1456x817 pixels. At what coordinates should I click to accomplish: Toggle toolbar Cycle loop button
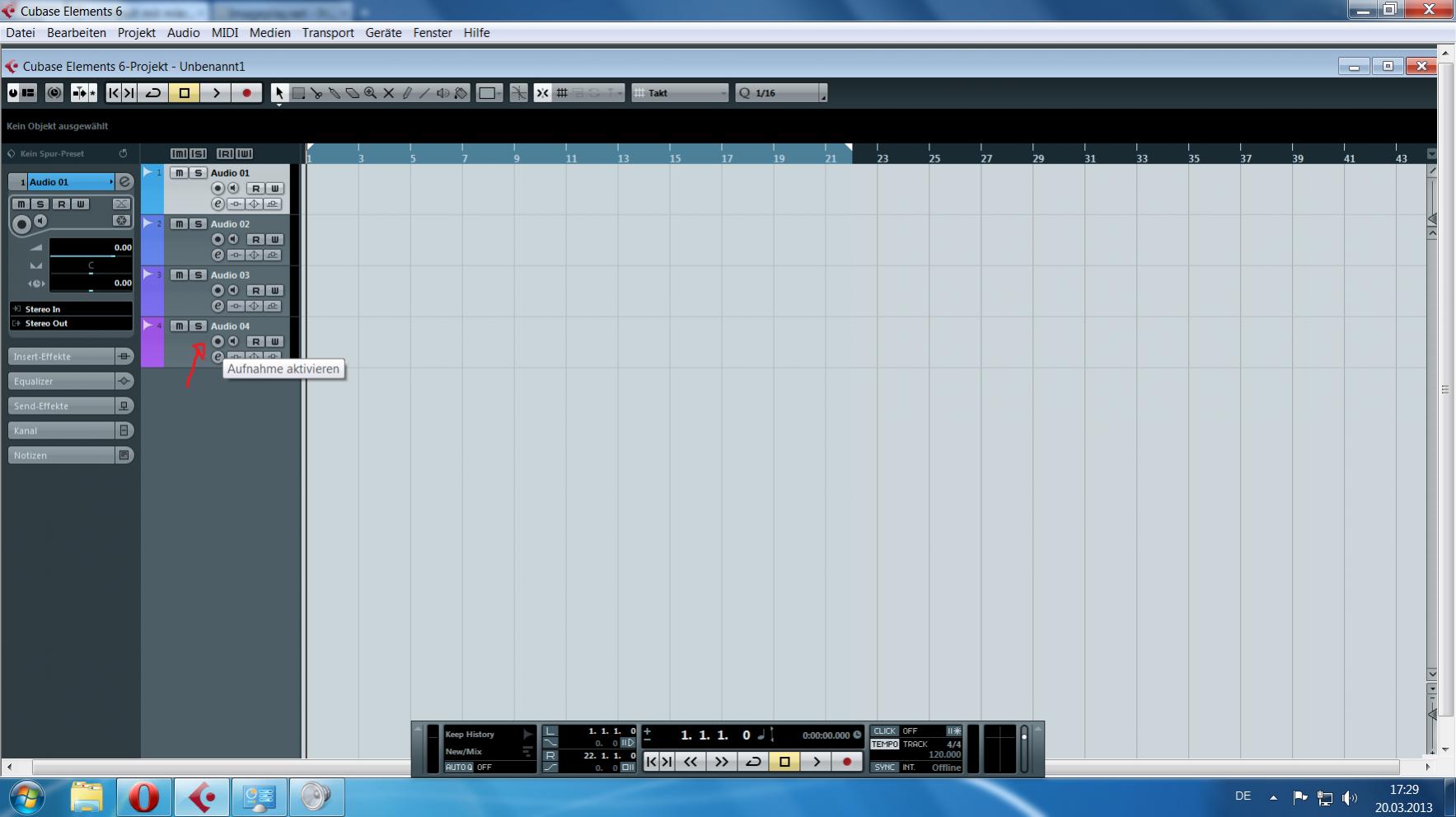tap(153, 93)
